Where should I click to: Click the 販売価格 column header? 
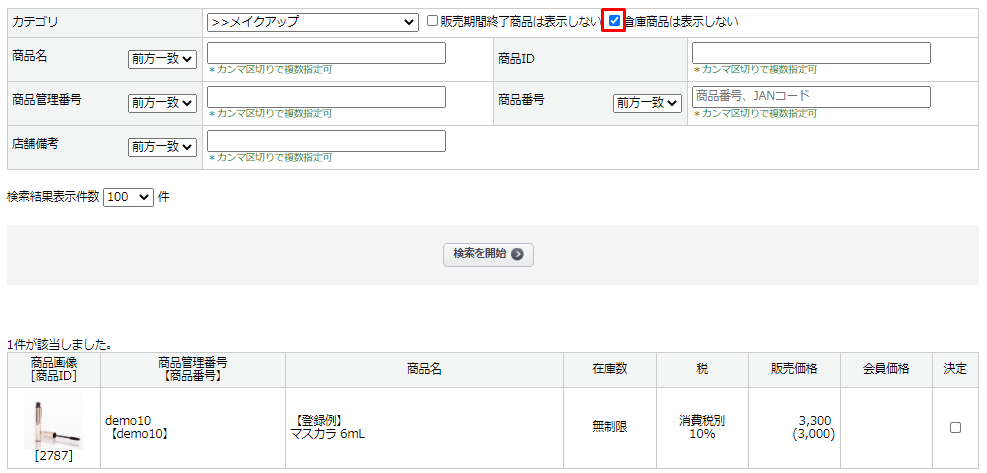pos(794,370)
